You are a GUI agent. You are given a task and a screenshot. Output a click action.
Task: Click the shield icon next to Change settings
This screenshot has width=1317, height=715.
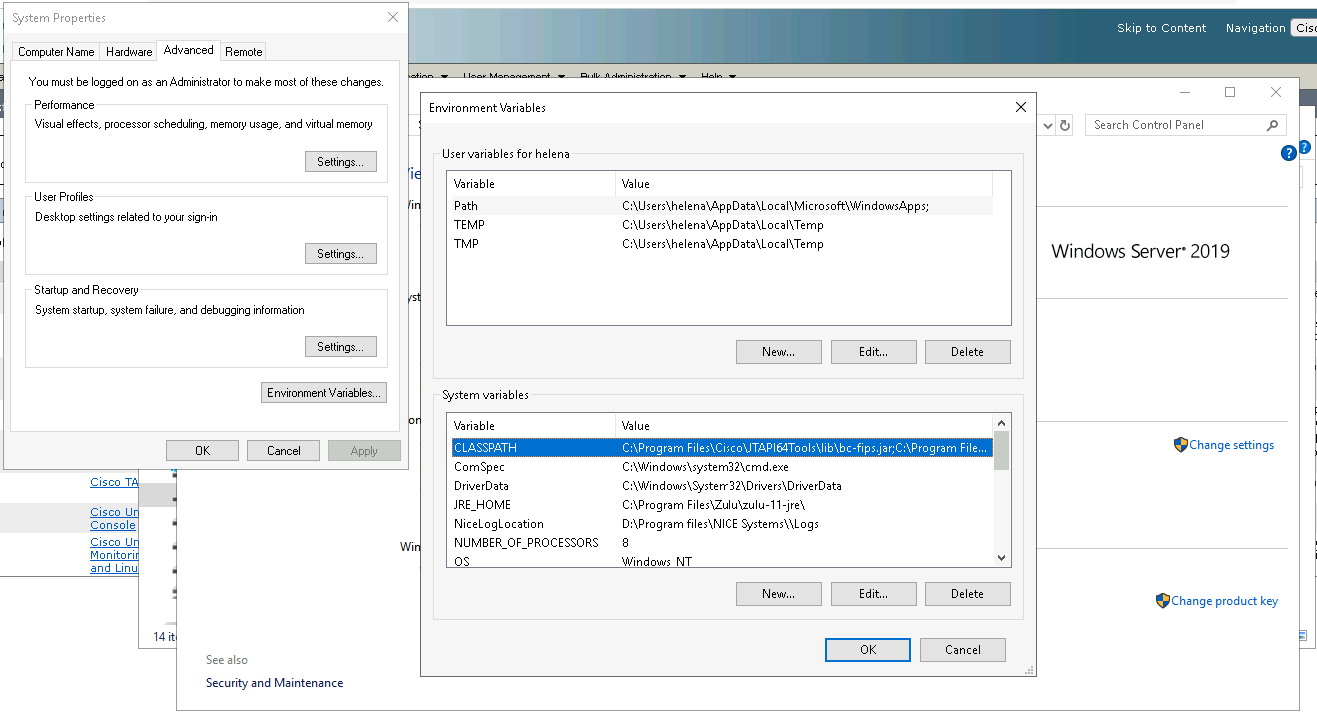(1180, 445)
